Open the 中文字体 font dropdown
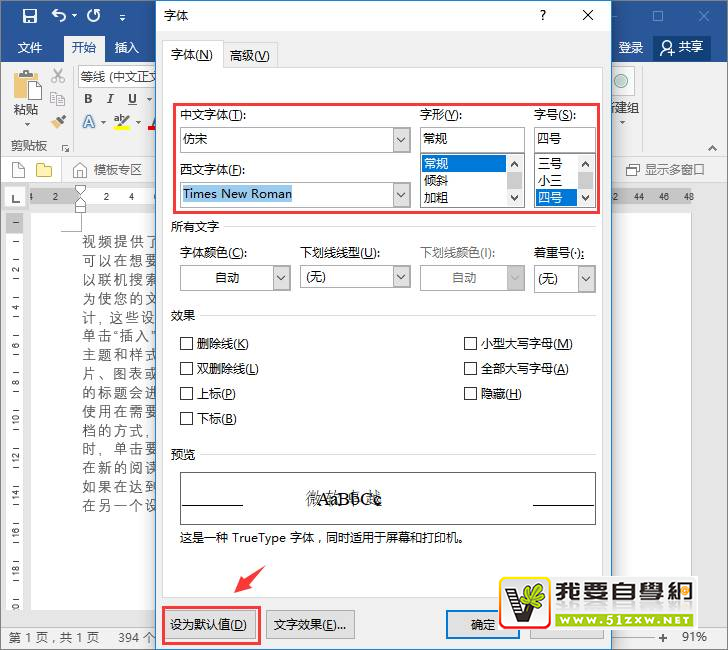The height and width of the screenshot is (650, 728). click(401, 140)
